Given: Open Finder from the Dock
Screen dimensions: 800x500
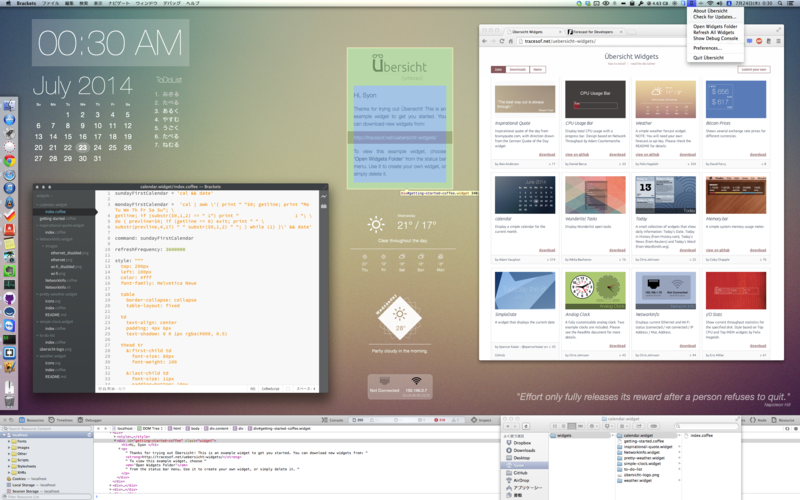Looking at the screenshot, I should tap(9, 106).
